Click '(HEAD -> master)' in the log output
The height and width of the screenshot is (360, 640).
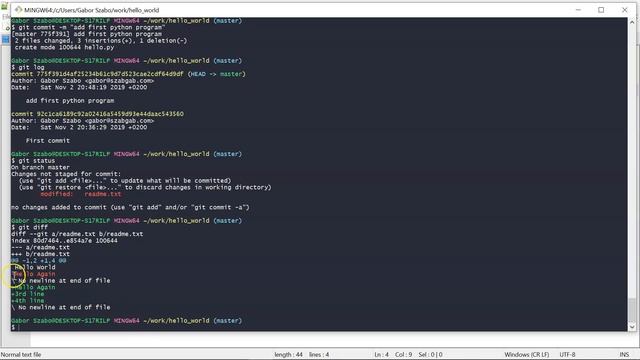click(216, 74)
